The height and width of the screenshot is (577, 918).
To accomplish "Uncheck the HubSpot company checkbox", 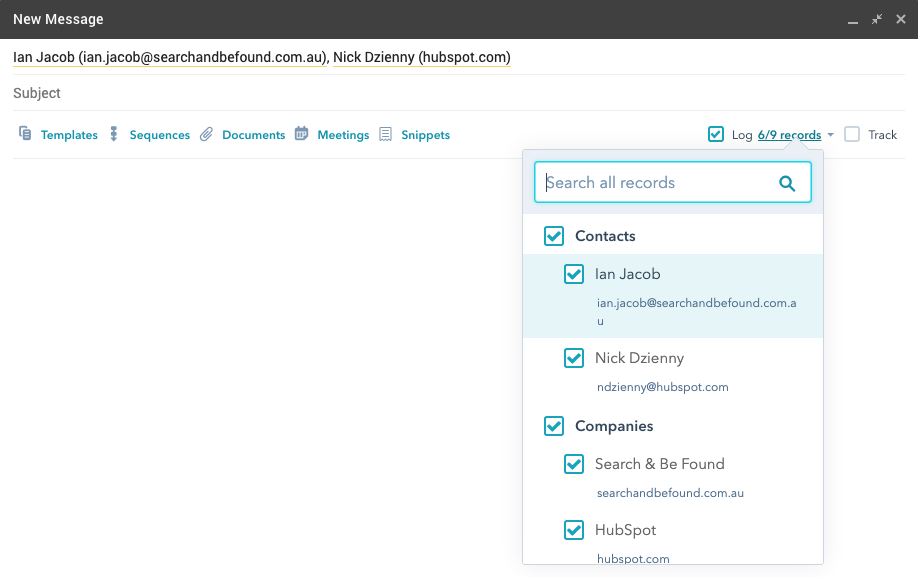I will pos(574,530).
